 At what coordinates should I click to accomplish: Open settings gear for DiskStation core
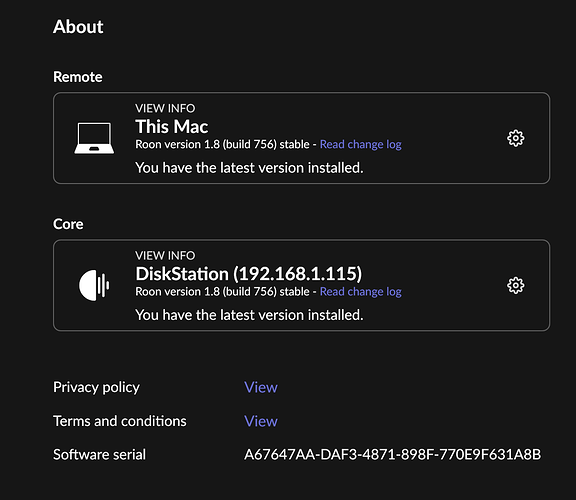[x=515, y=285]
